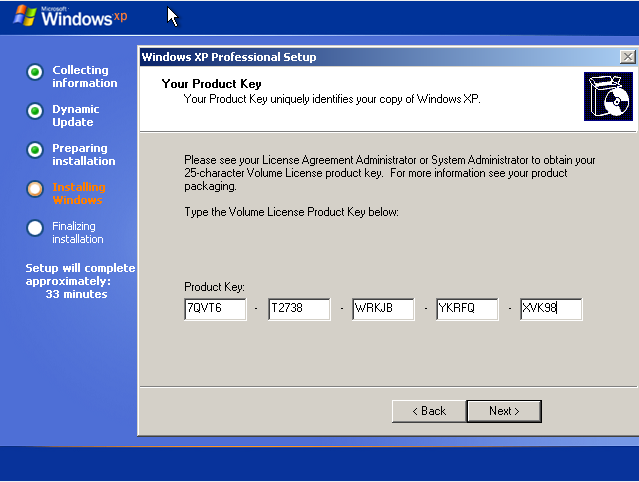Viewport: 639px width, 482px height.
Task: Click the Installing Windows step indicator
Action: tap(35, 189)
